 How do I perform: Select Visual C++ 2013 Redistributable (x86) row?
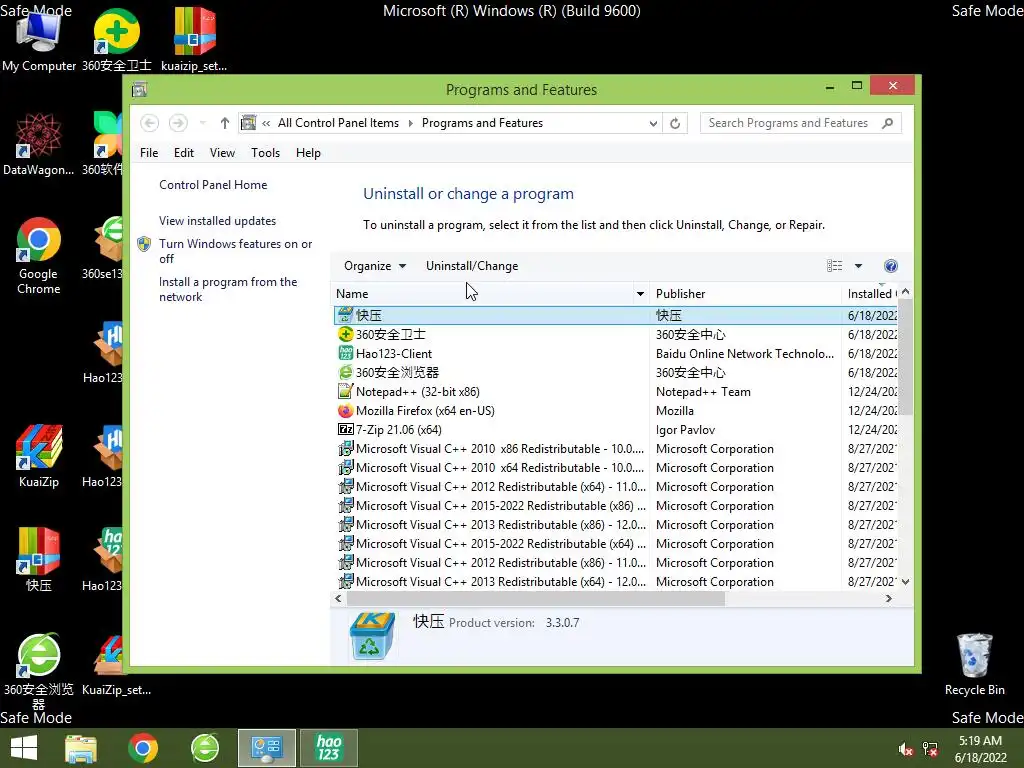[x=615, y=524]
